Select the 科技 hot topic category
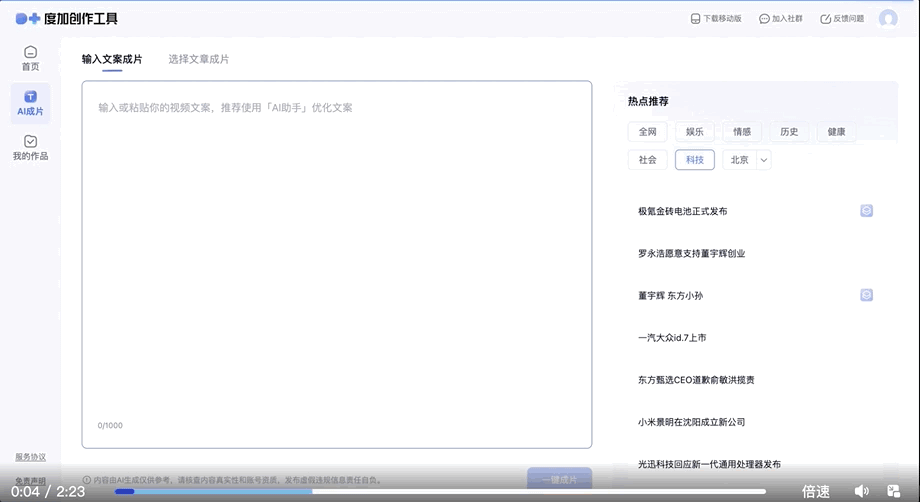920x502 pixels. click(695, 160)
